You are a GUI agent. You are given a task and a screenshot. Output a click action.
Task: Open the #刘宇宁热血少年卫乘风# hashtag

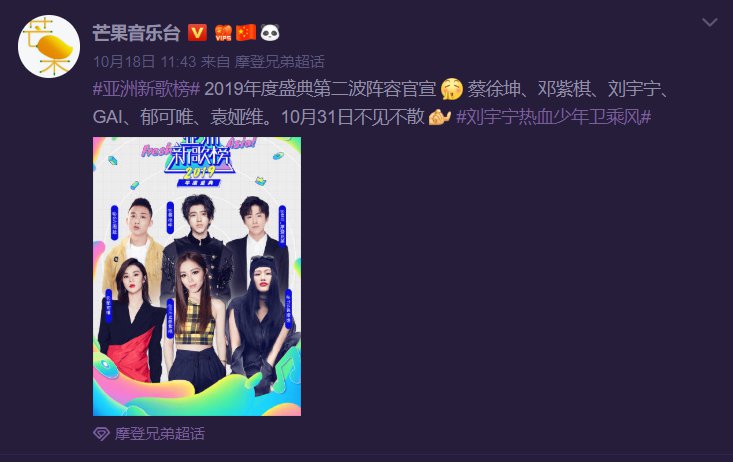[x=553, y=117]
